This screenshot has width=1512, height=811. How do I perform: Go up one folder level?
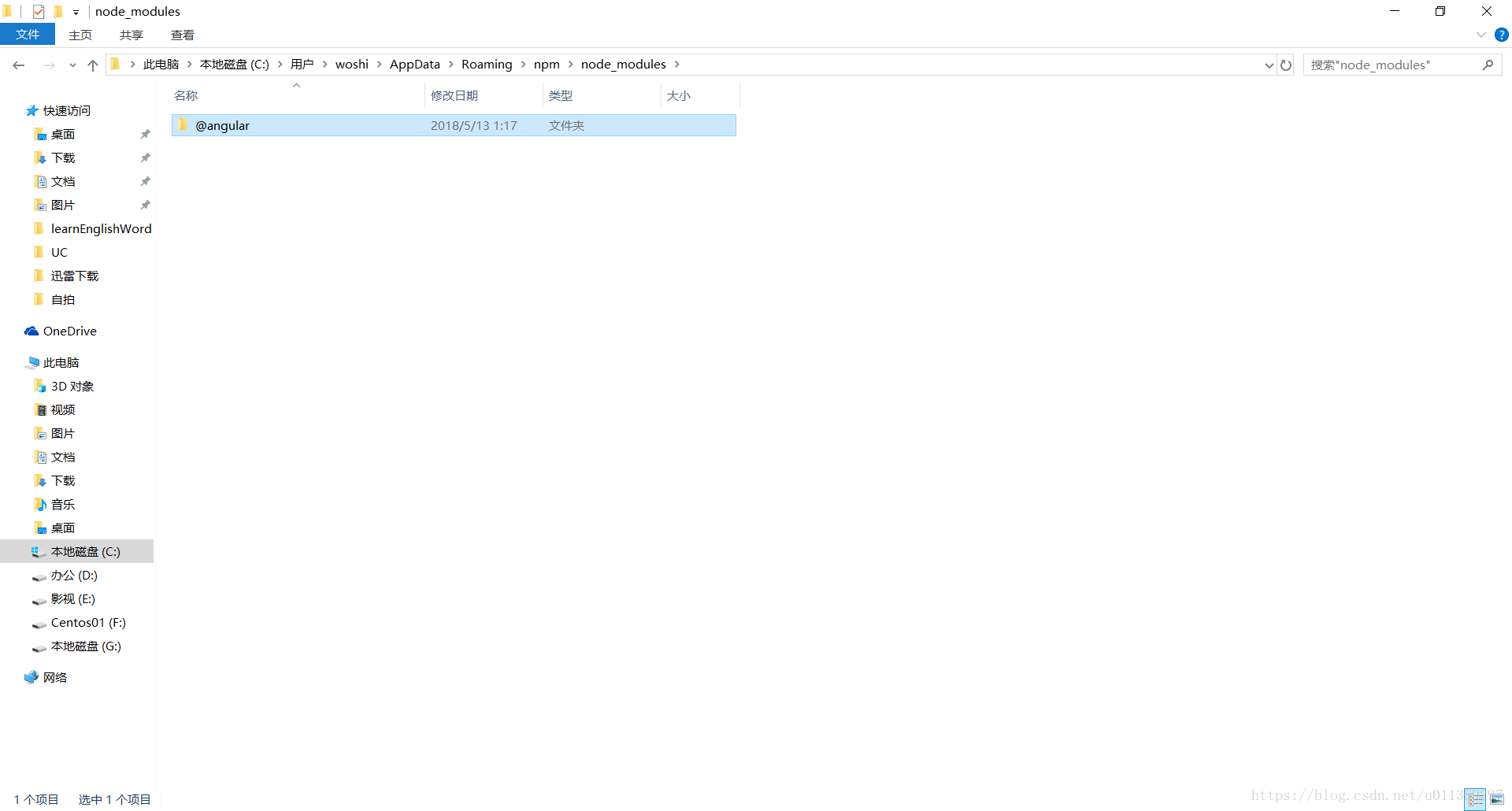(93, 65)
